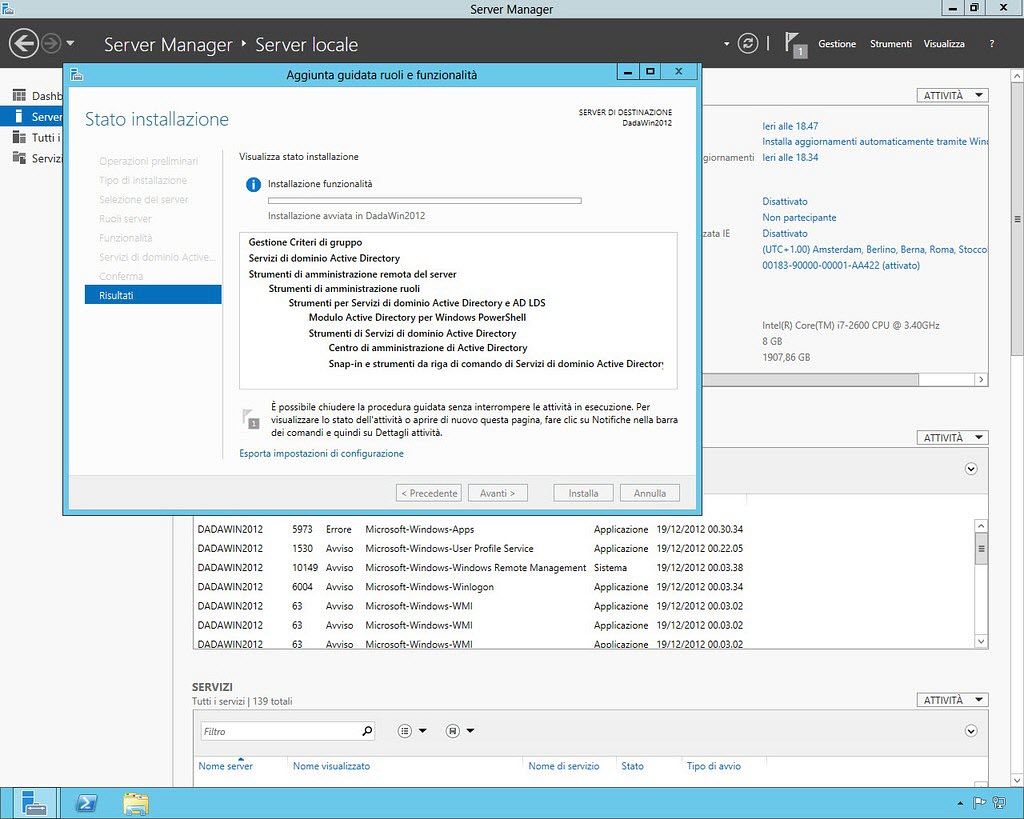Viewport: 1024px width, 819px height.
Task: Click the Disattivato link above Non partecipante
Action: [x=785, y=202]
